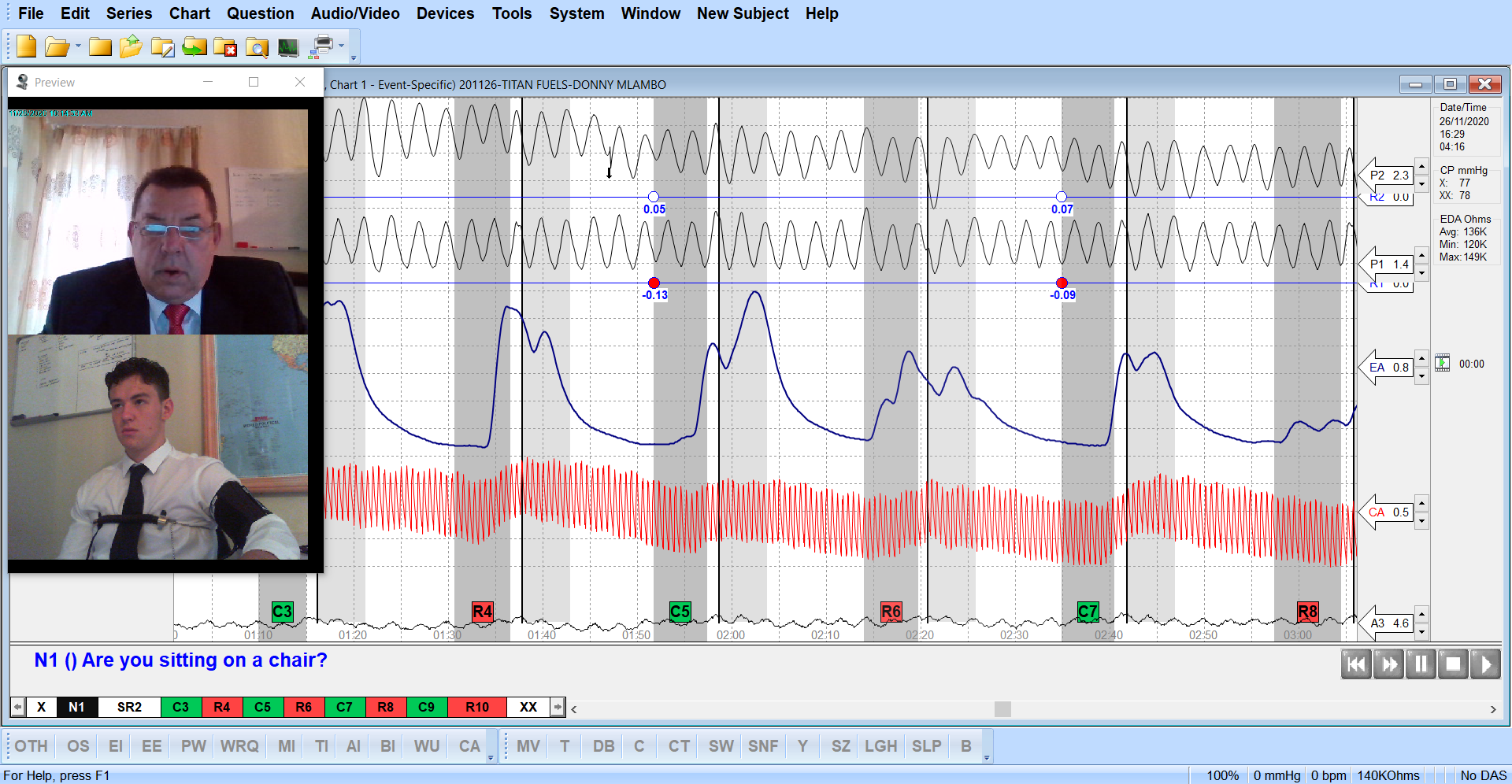This screenshot has height=784, width=1512.
Task: Click the new blank document icon
Action: (26, 47)
